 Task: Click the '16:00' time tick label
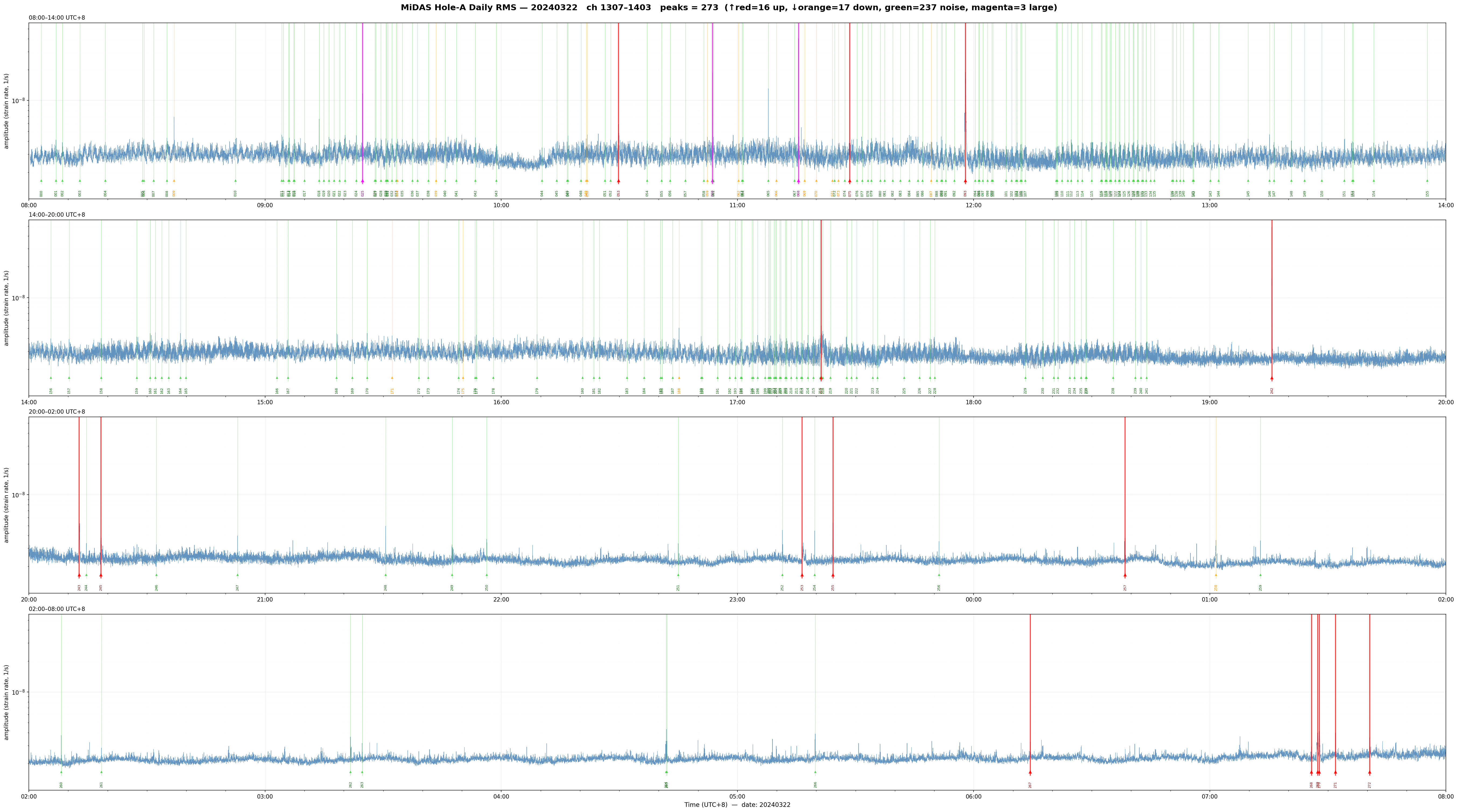tap(501, 402)
